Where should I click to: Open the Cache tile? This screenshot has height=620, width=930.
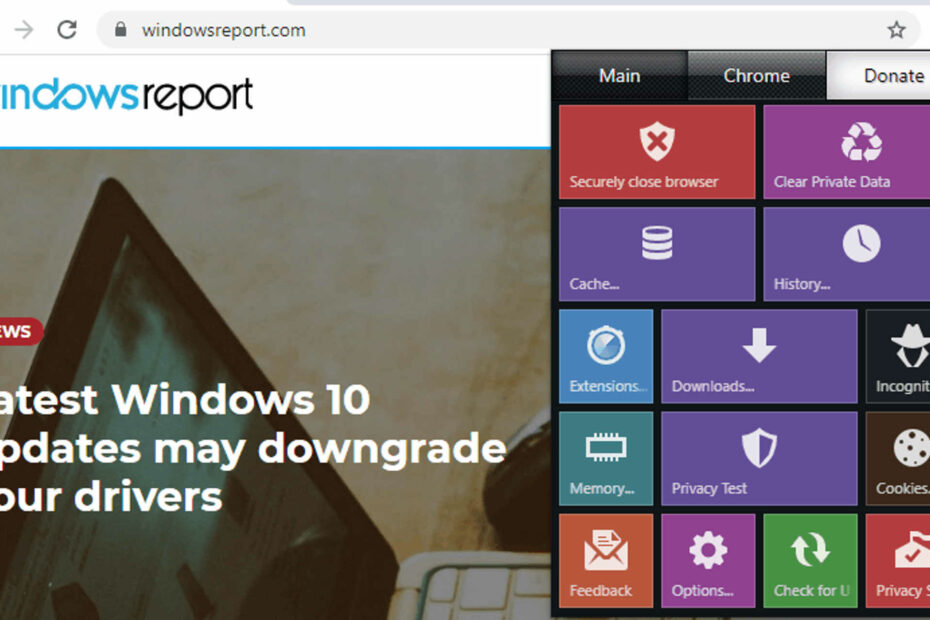[x=657, y=254]
